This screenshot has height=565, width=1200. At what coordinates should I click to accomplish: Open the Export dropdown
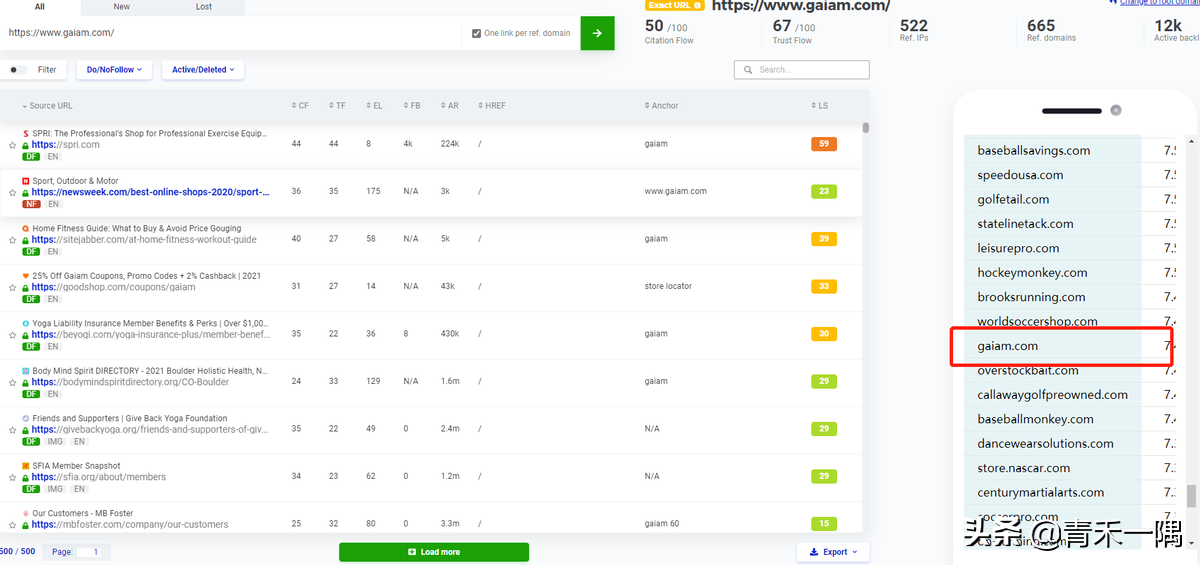click(832, 552)
